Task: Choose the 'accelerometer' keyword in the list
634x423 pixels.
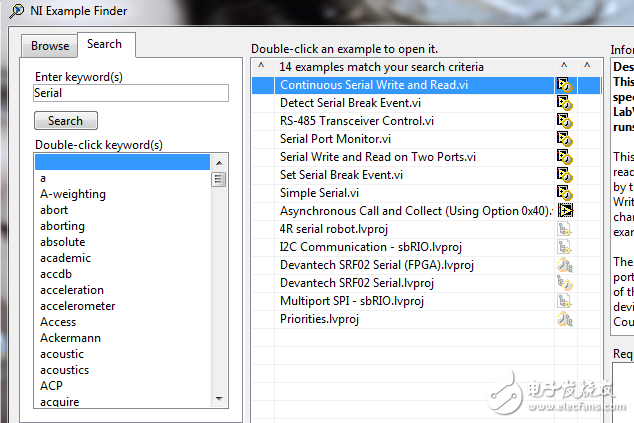Action: pyautogui.click(x=77, y=306)
